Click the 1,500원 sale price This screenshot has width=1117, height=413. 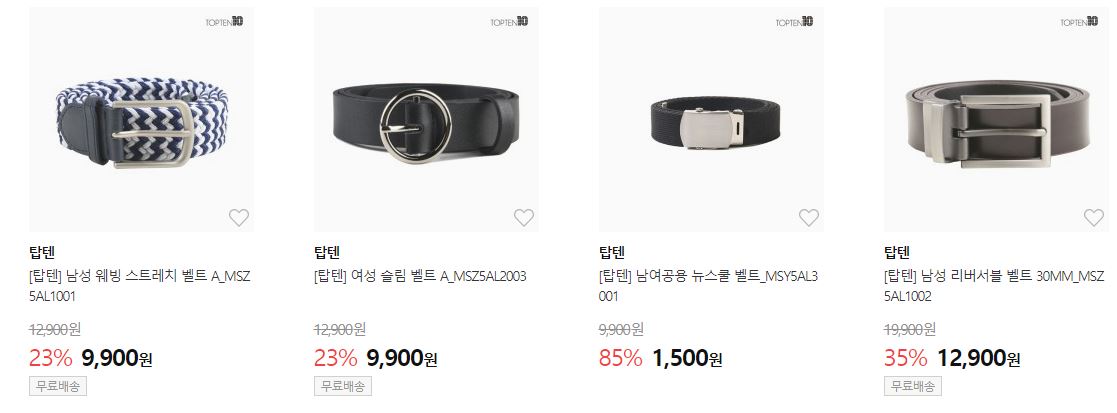(687, 358)
